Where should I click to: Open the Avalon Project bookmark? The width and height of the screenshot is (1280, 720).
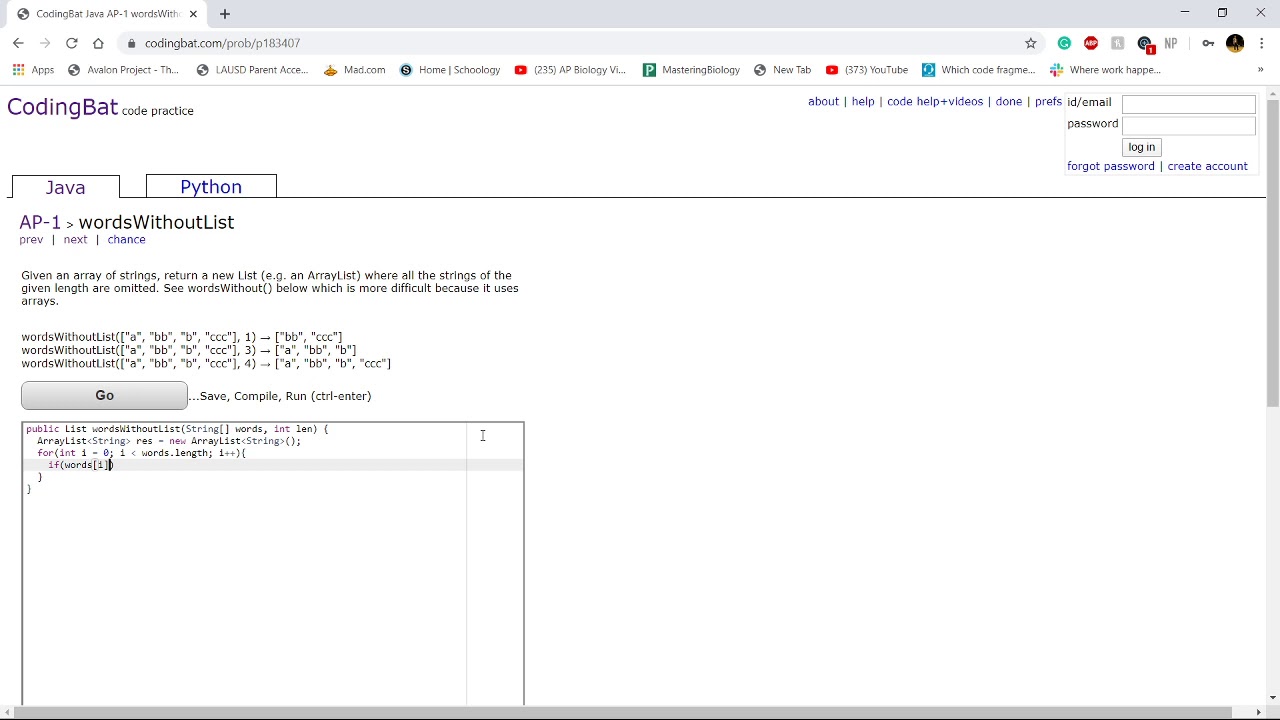123,70
